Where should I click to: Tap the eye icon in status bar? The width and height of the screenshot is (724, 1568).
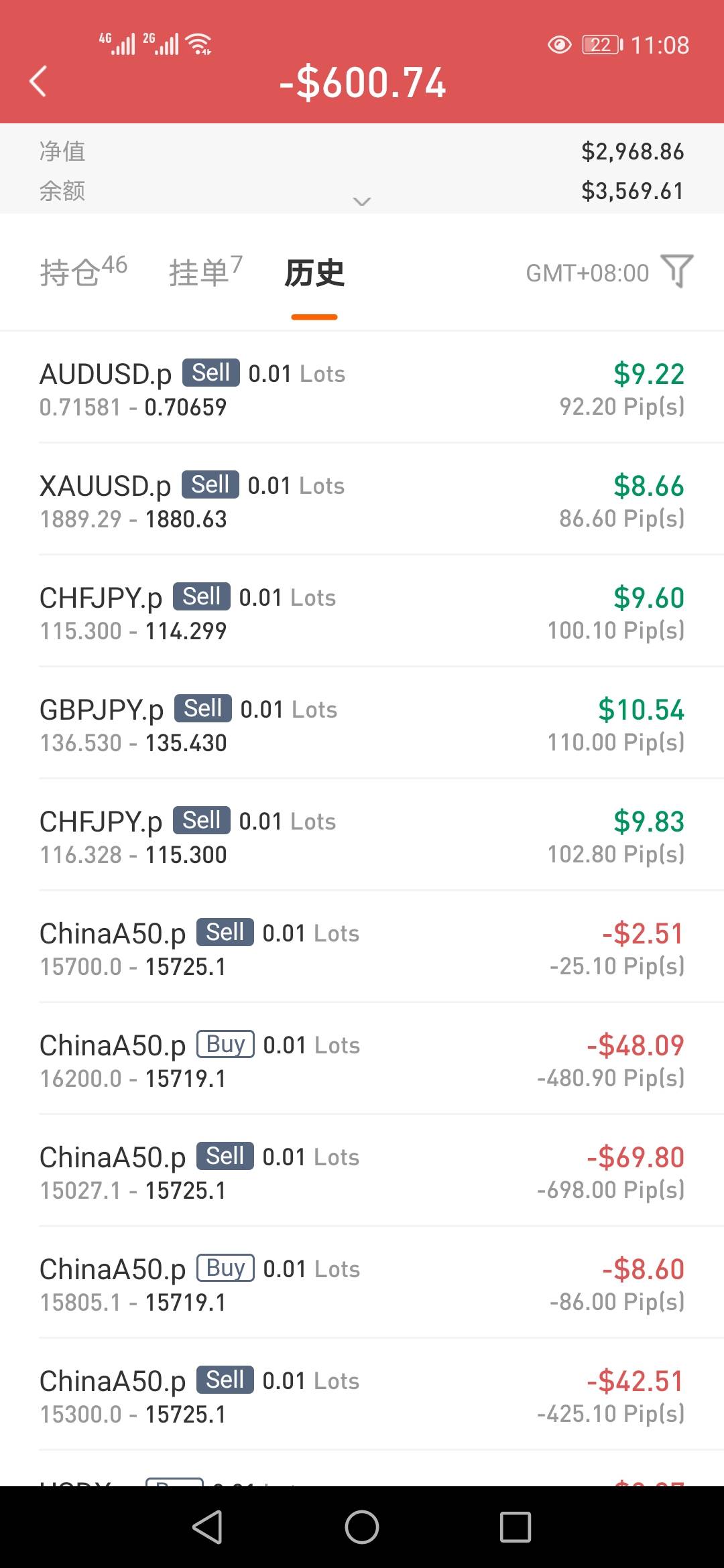click(559, 45)
